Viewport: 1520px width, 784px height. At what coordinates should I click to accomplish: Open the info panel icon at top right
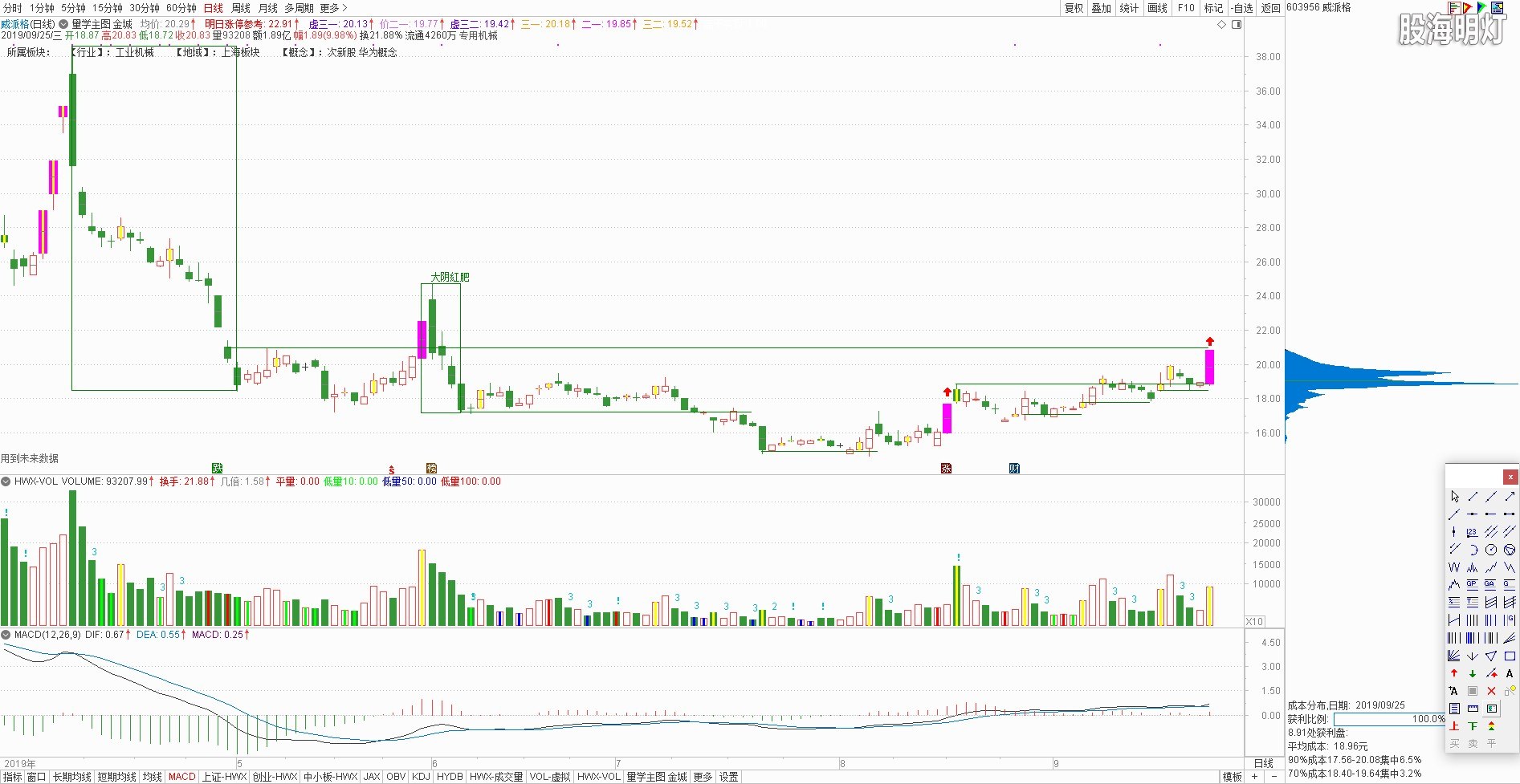(x=1498, y=7)
